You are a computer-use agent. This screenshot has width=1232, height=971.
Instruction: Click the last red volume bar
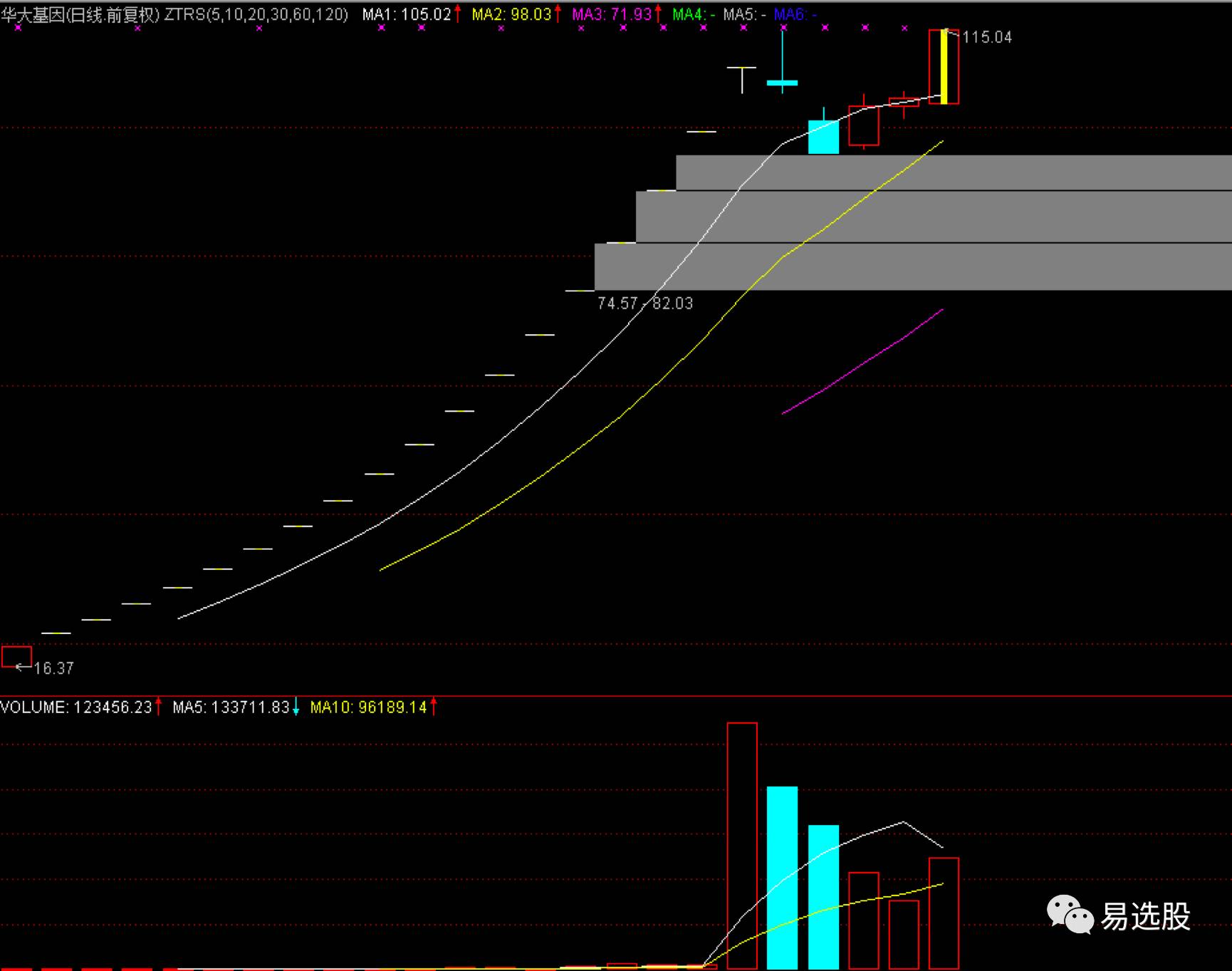tap(944, 913)
